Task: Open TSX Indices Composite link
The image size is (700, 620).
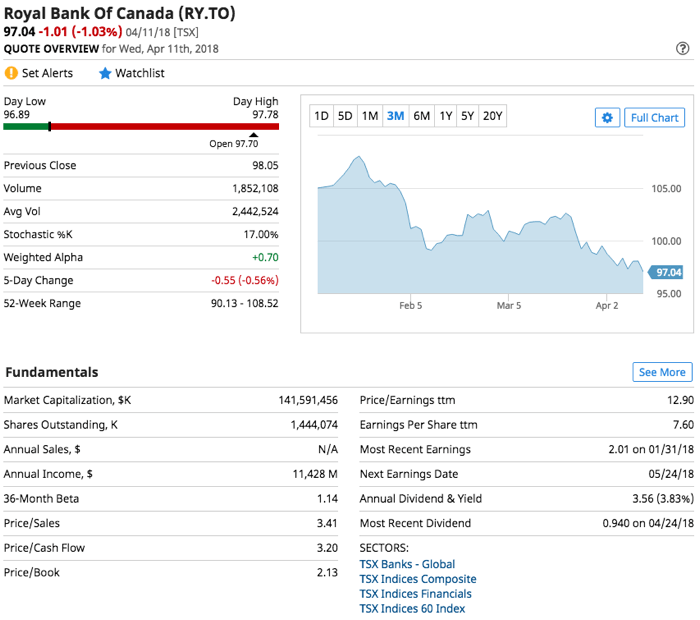Action: point(418,579)
